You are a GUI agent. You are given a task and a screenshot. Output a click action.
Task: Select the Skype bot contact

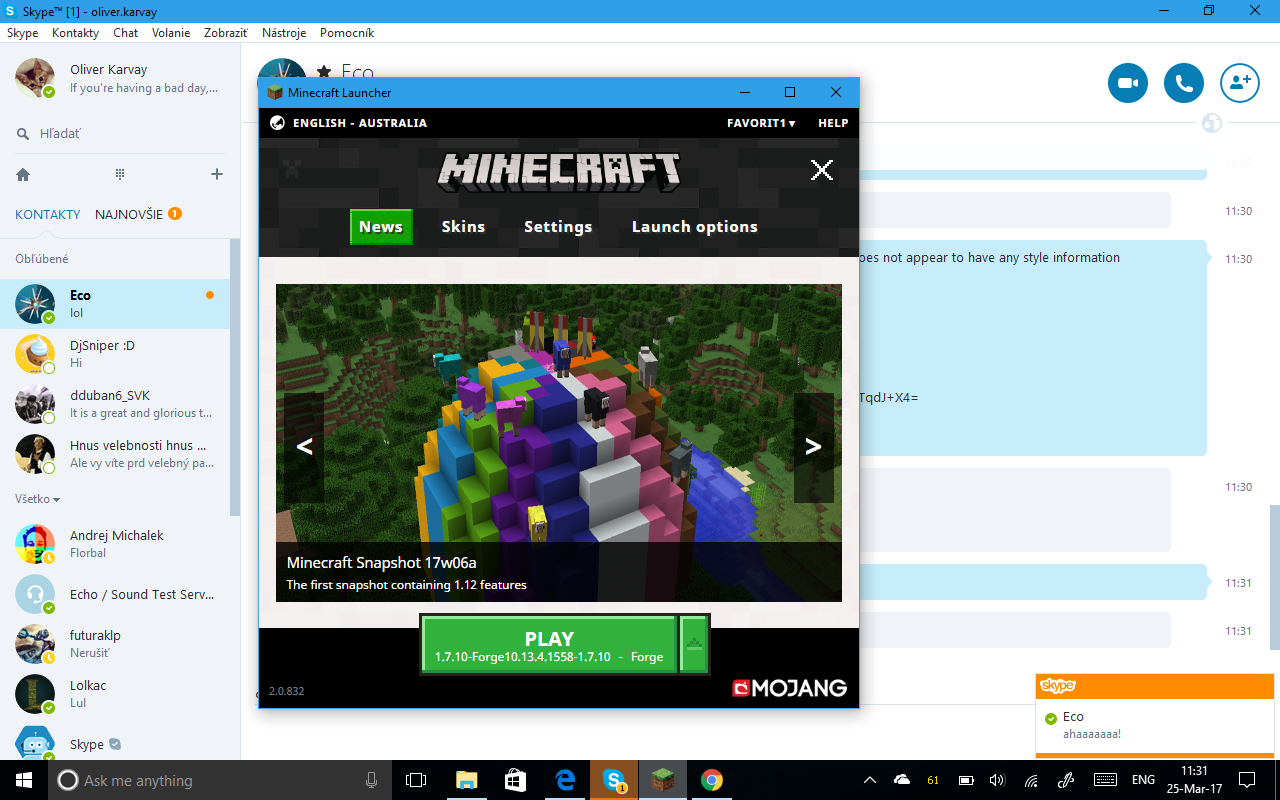pos(115,744)
